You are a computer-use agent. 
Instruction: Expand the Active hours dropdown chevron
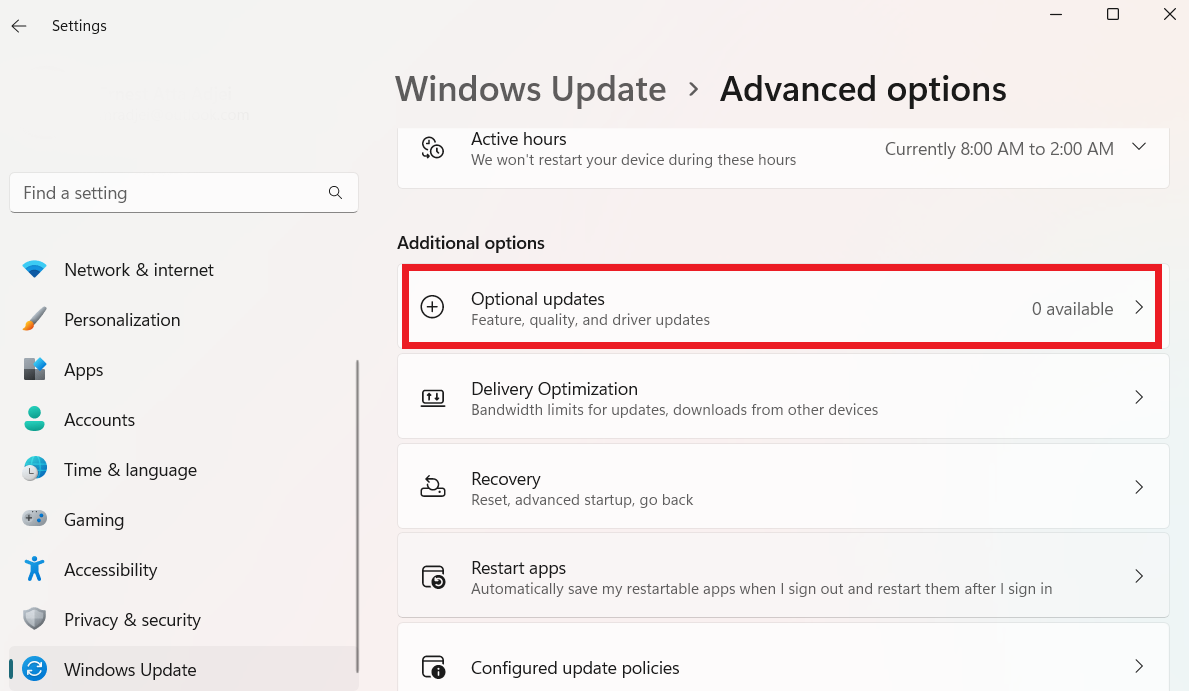pos(1138,147)
